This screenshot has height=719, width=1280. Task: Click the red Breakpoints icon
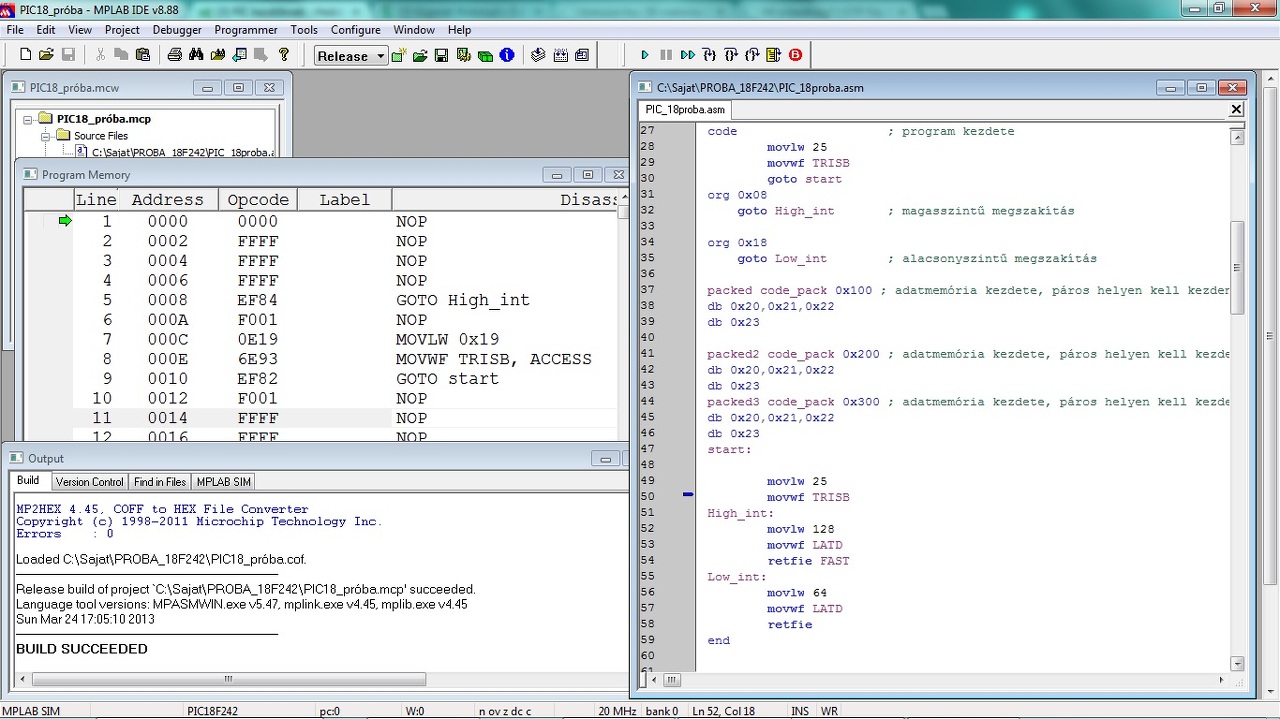pyautogui.click(x=796, y=55)
